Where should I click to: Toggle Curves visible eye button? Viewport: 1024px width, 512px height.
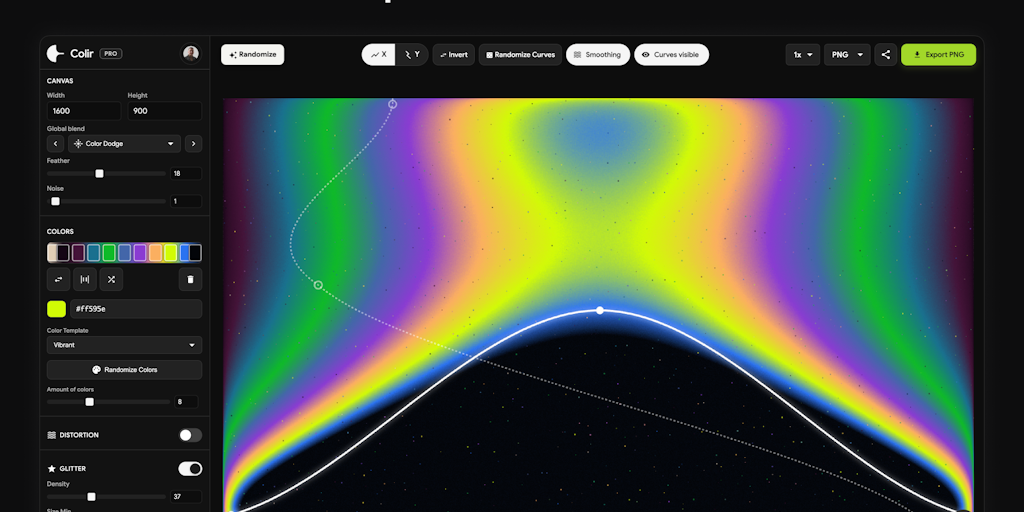(671, 55)
